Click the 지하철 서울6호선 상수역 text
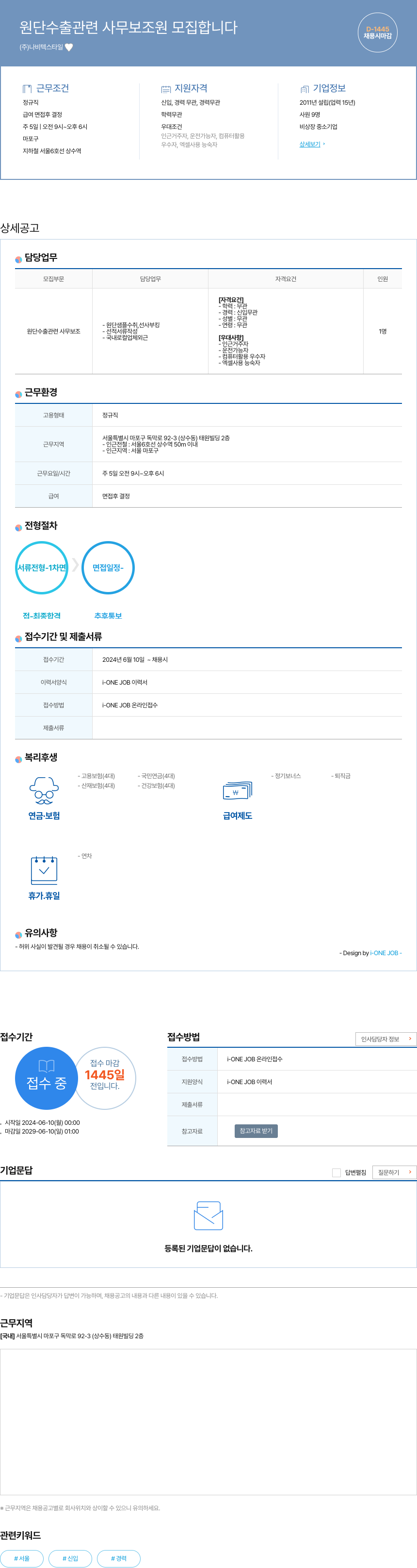This screenshot has width=417, height=1568. [52, 151]
